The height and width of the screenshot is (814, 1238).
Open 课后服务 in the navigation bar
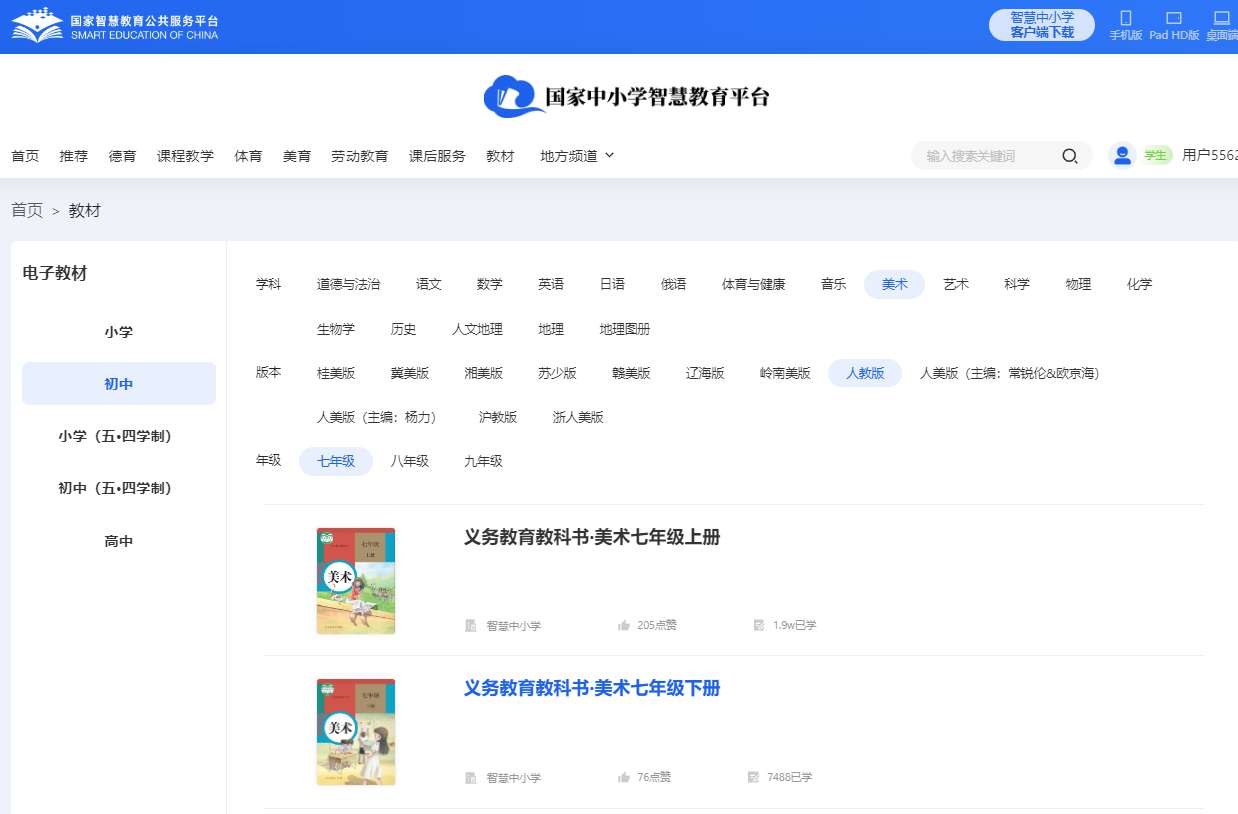tap(437, 156)
